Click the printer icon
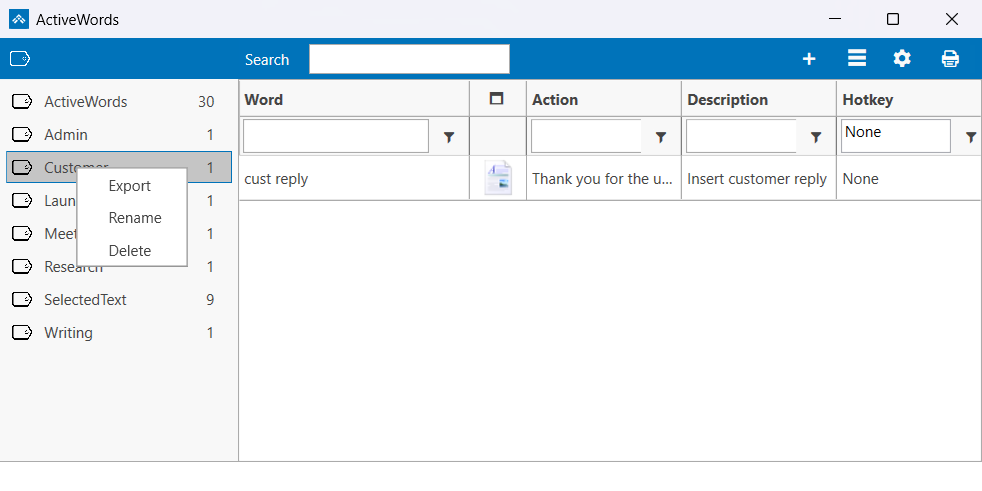The width and height of the screenshot is (982, 491). (950, 59)
